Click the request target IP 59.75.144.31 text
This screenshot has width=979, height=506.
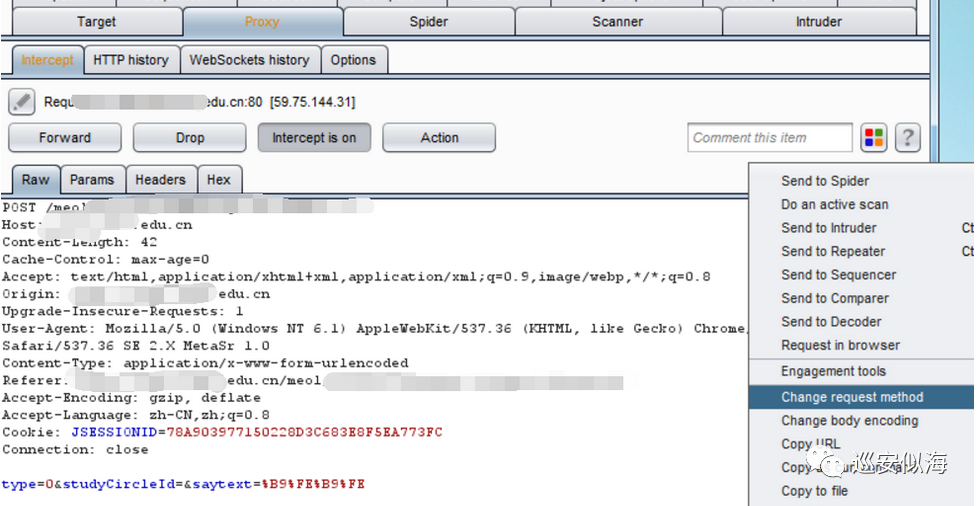[x=312, y=102]
